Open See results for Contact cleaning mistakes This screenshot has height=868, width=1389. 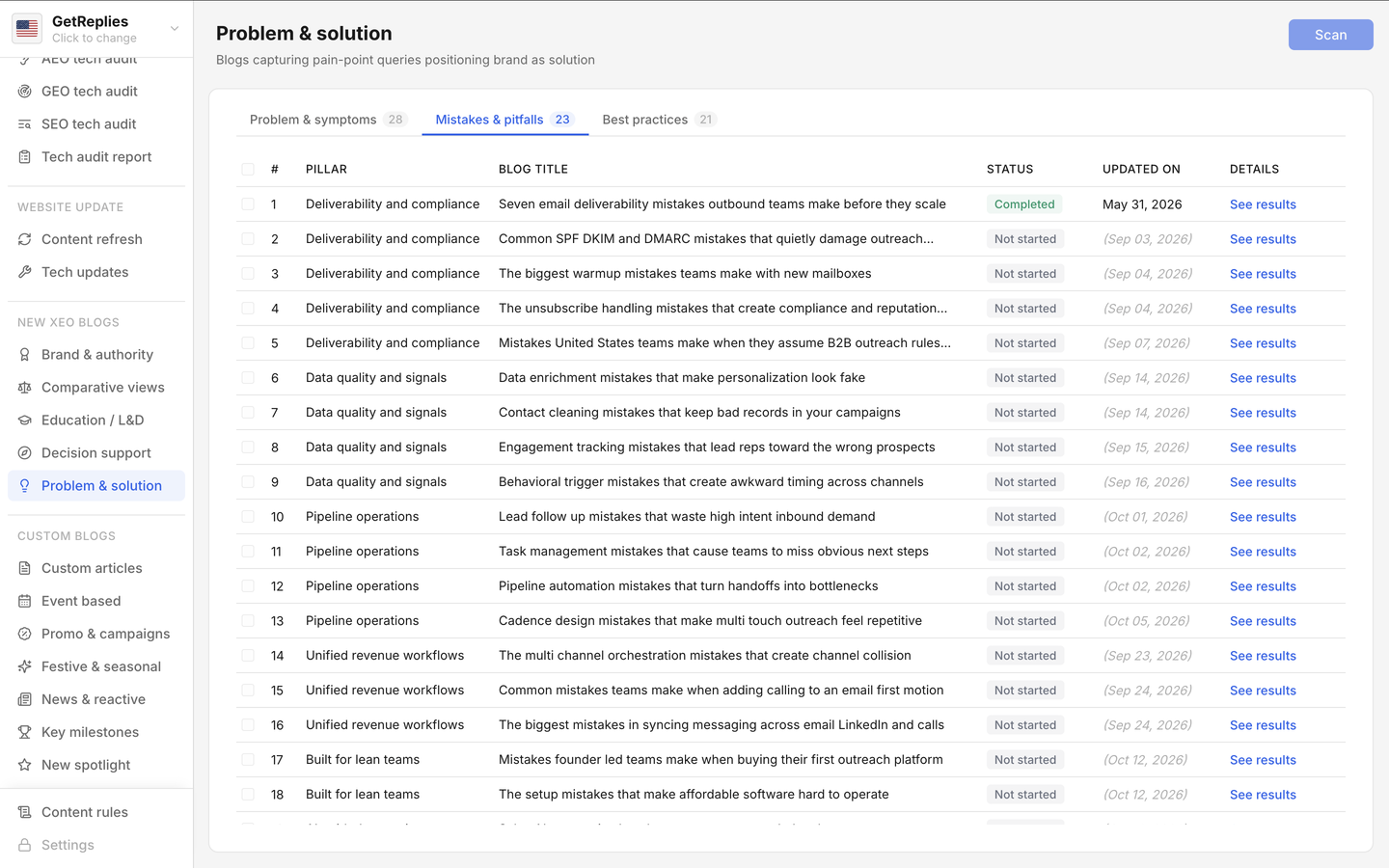pos(1263,413)
